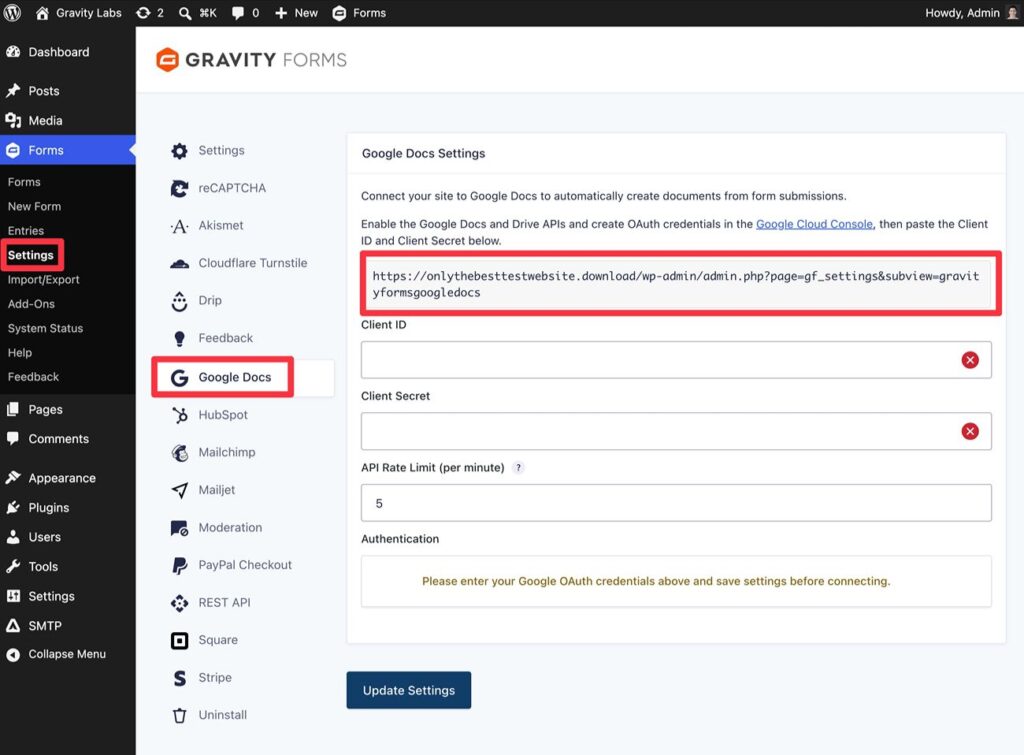
Task: Click the Google G icon
Action: [x=179, y=378]
